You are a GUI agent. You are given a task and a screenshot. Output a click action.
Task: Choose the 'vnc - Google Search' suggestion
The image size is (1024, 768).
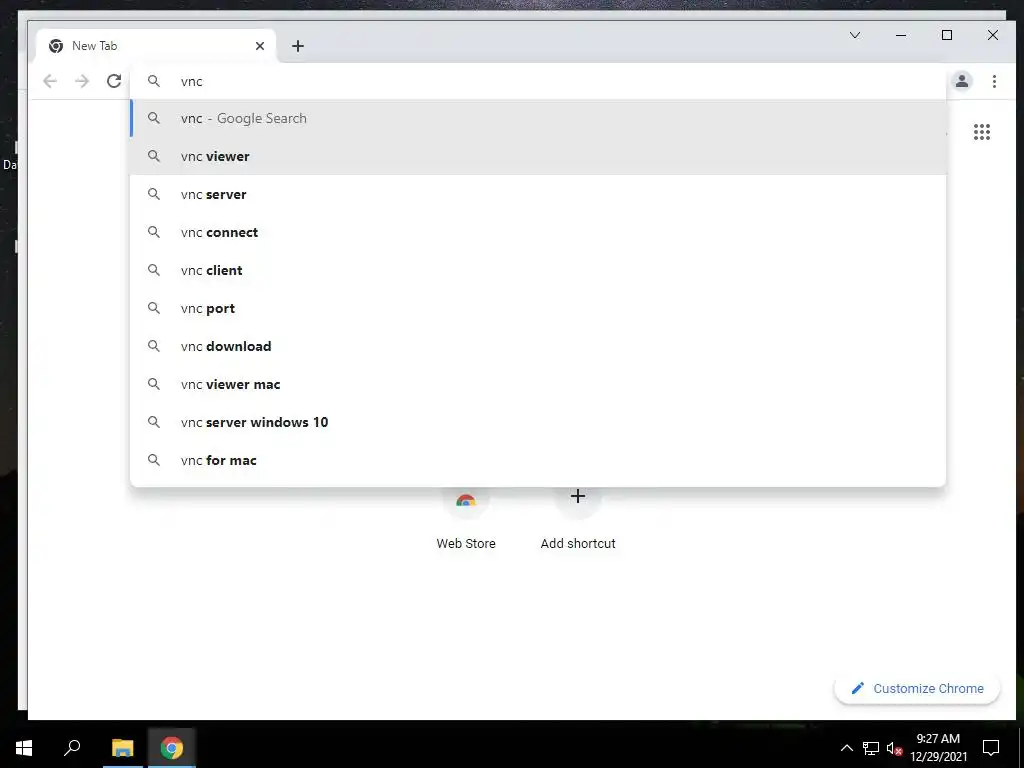pyautogui.click(x=538, y=118)
